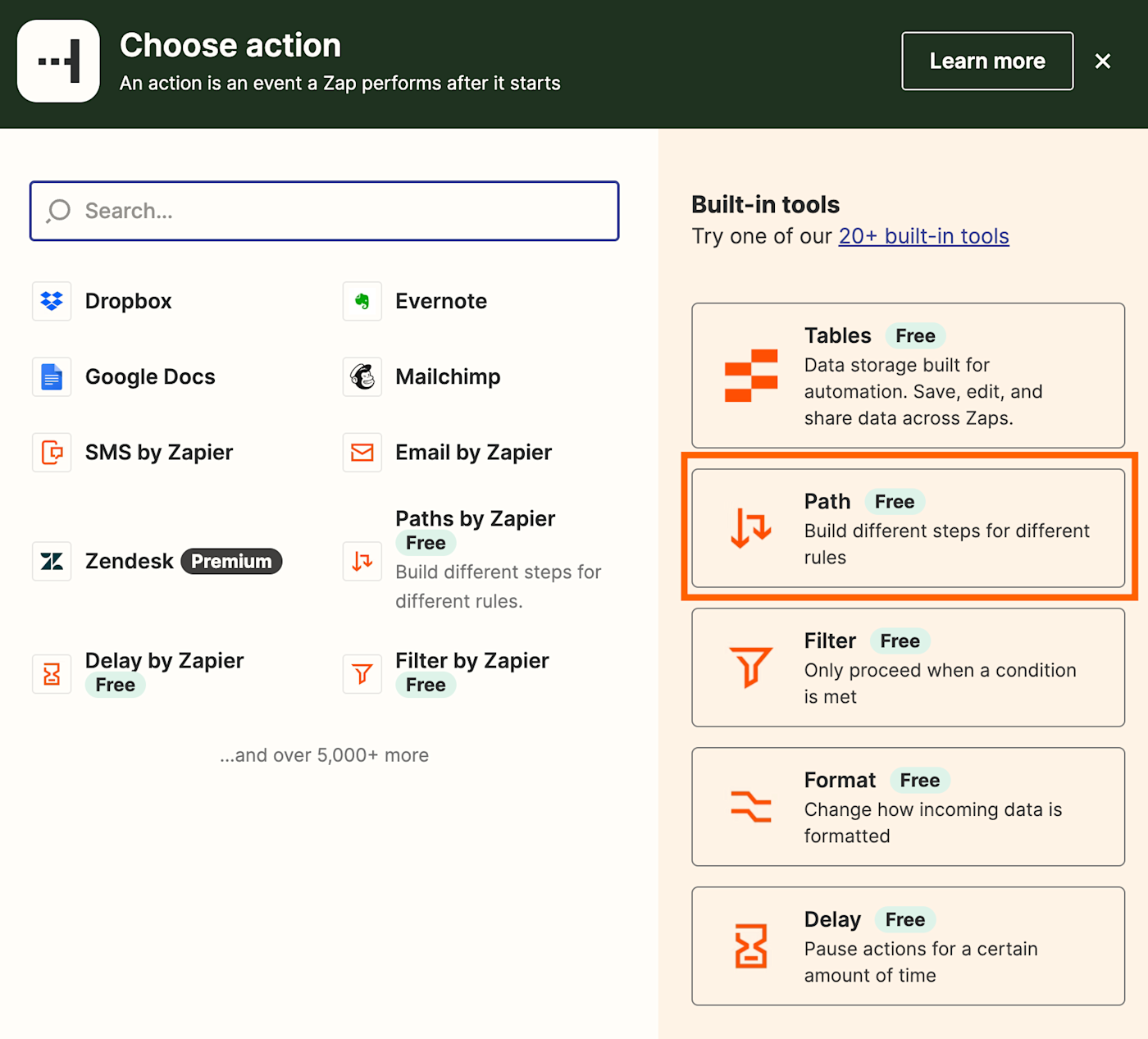Screen dimensions: 1148x1039
Task: Open the Format built-in tool card
Action: 908,807
